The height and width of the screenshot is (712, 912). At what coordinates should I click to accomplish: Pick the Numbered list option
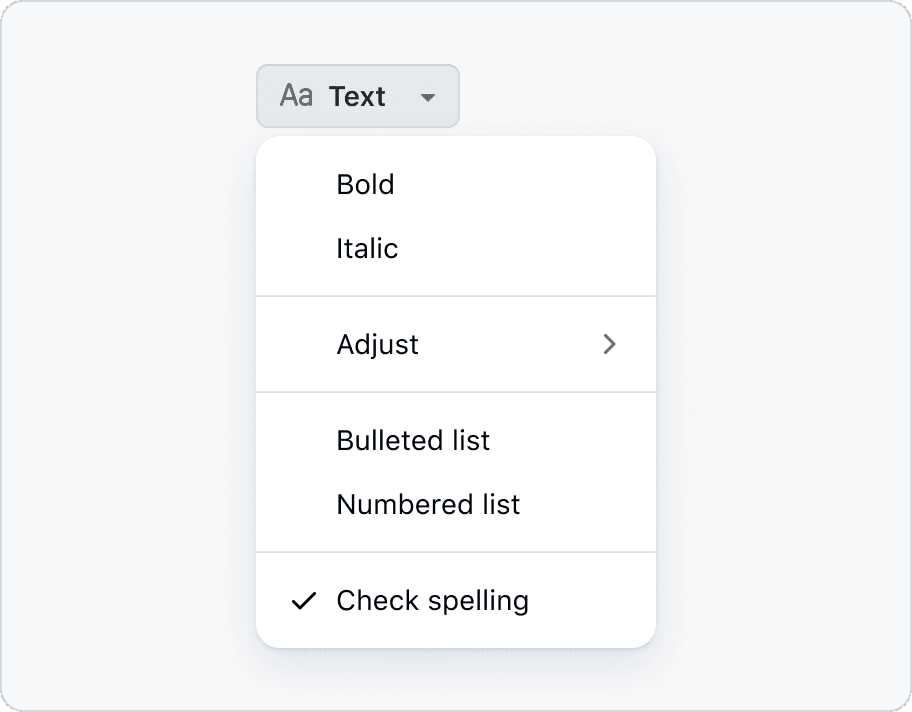click(x=428, y=504)
